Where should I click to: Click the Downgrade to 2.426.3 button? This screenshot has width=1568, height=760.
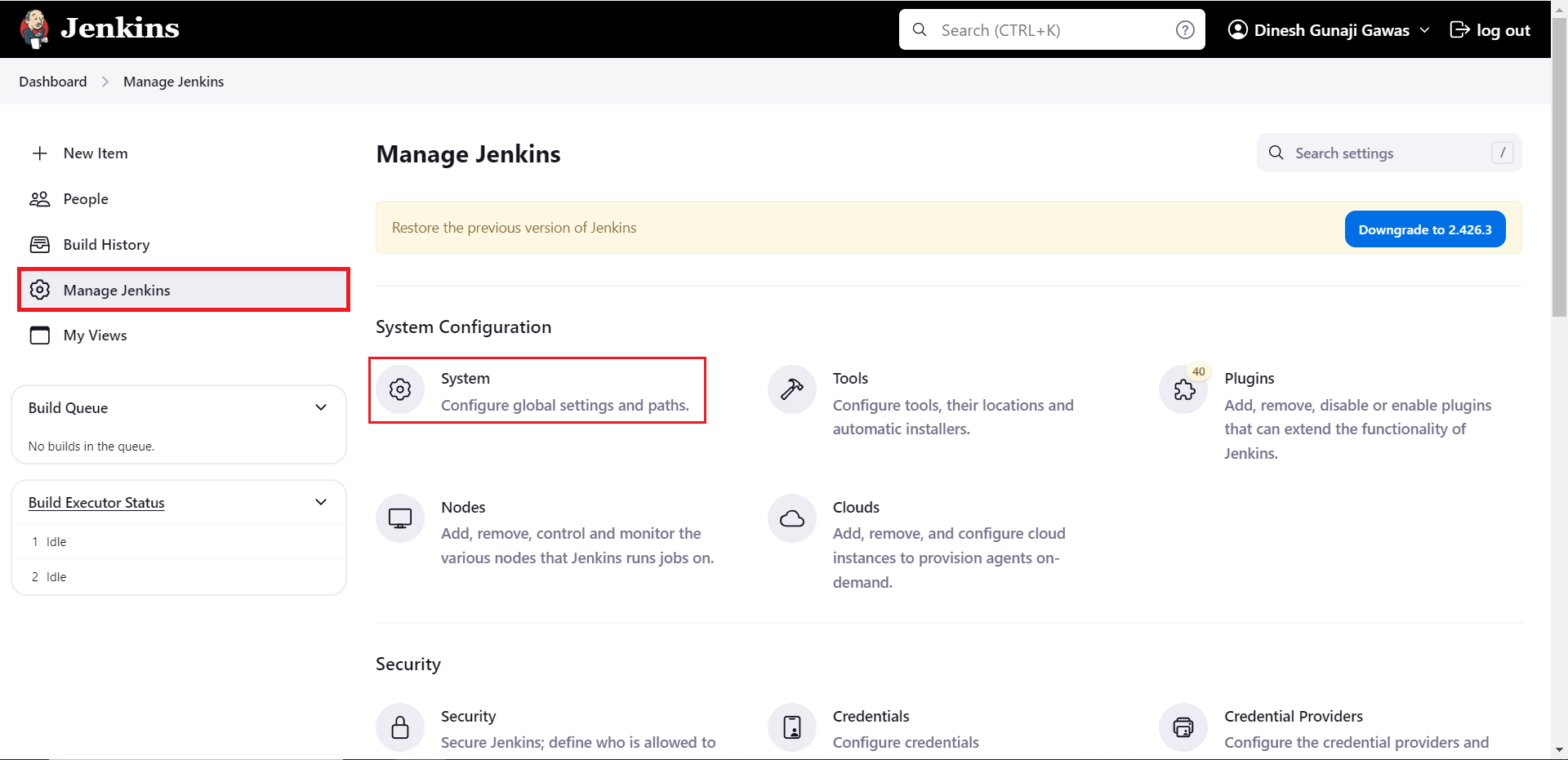click(1425, 229)
